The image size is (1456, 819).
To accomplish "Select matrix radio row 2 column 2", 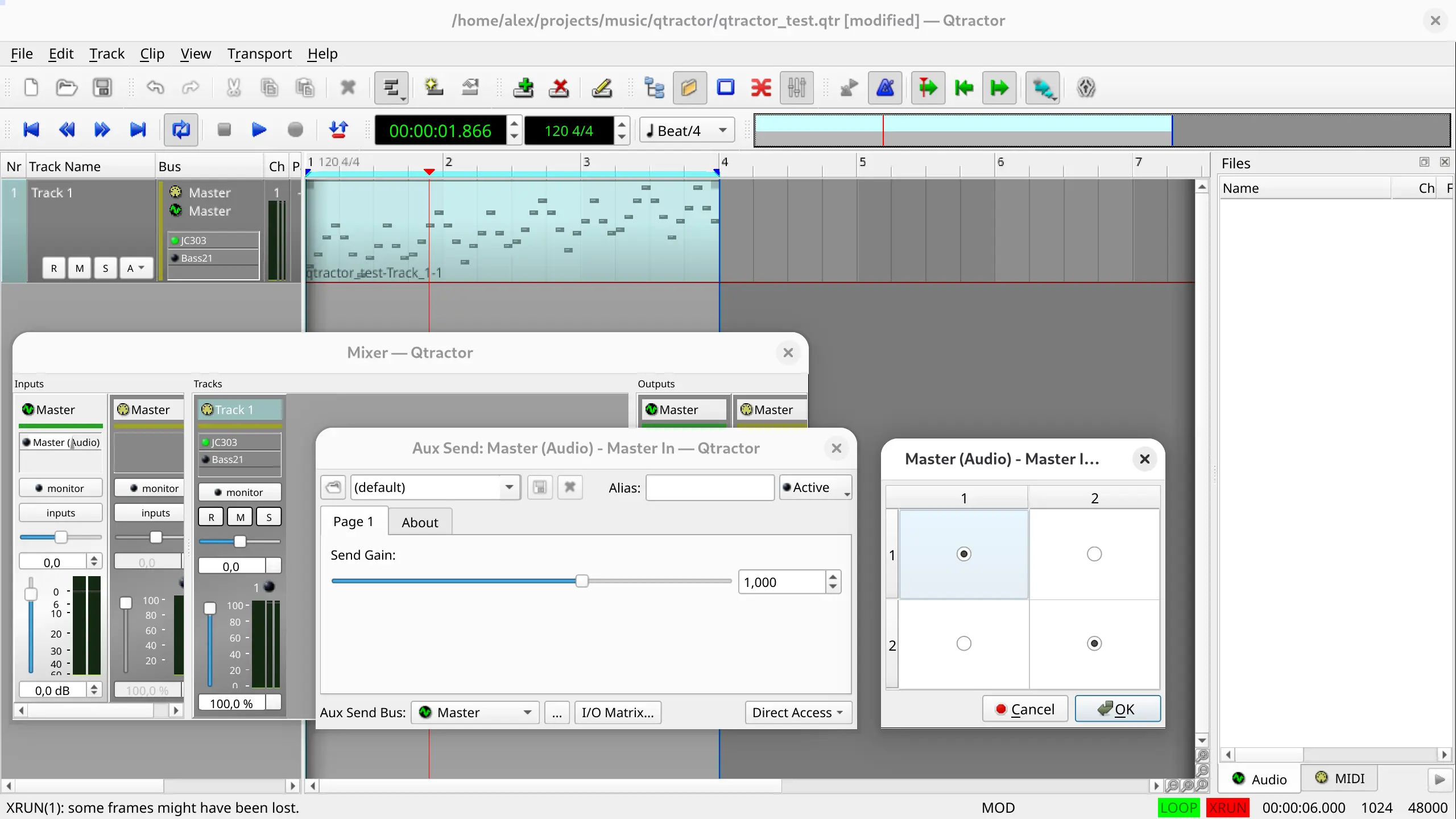I will coord(1094,643).
